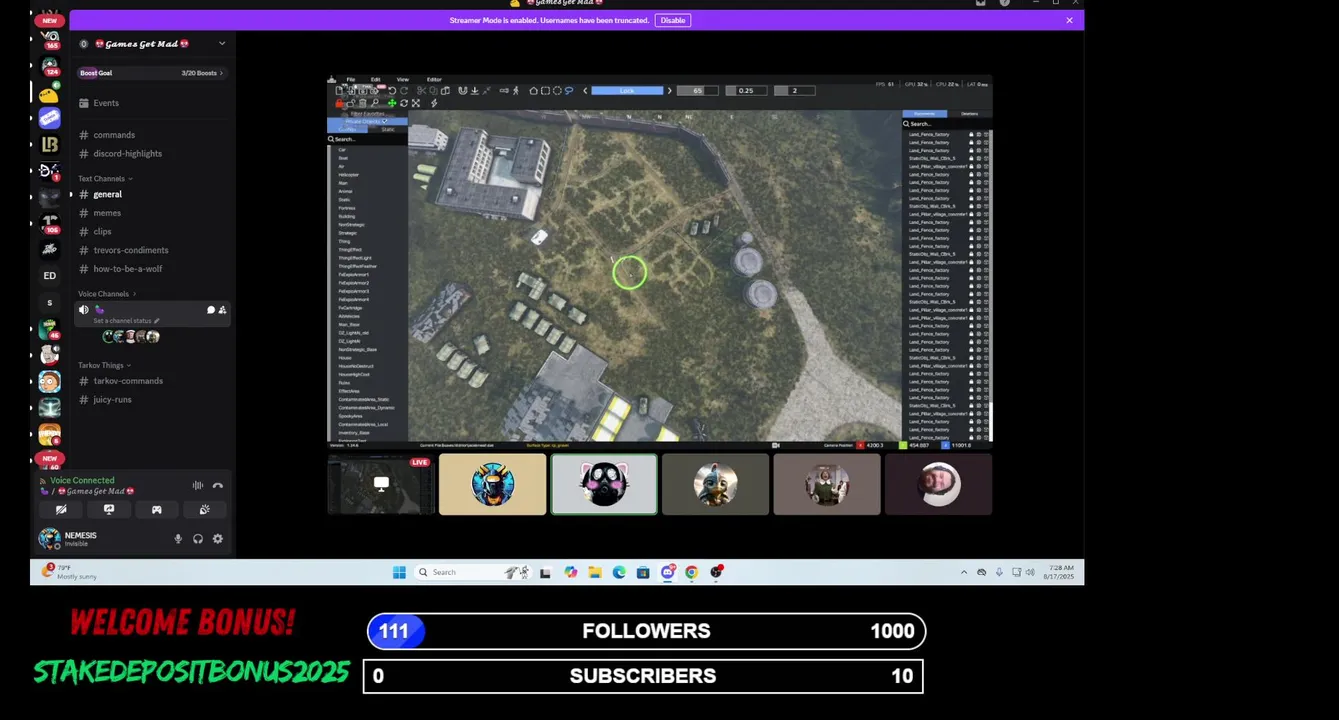Dismiss the Streamer Mode banner with X
Viewport: 1339px width, 720px height.
1069,20
